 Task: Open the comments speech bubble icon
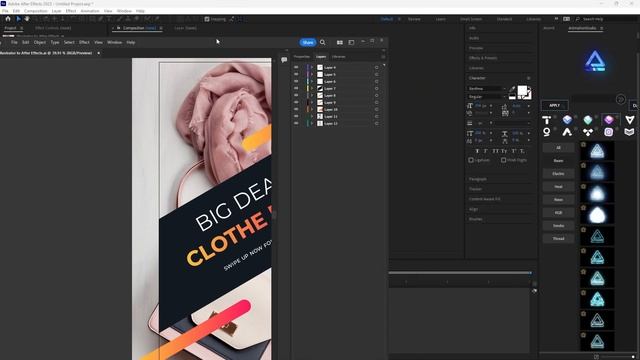click(x=284, y=60)
